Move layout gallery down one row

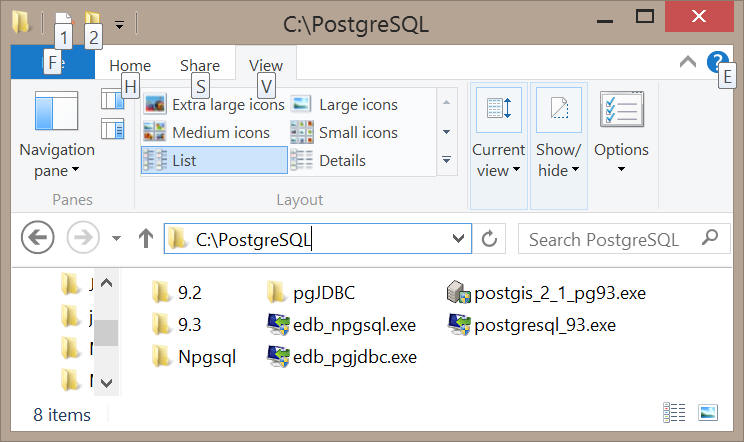pos(446,131)
